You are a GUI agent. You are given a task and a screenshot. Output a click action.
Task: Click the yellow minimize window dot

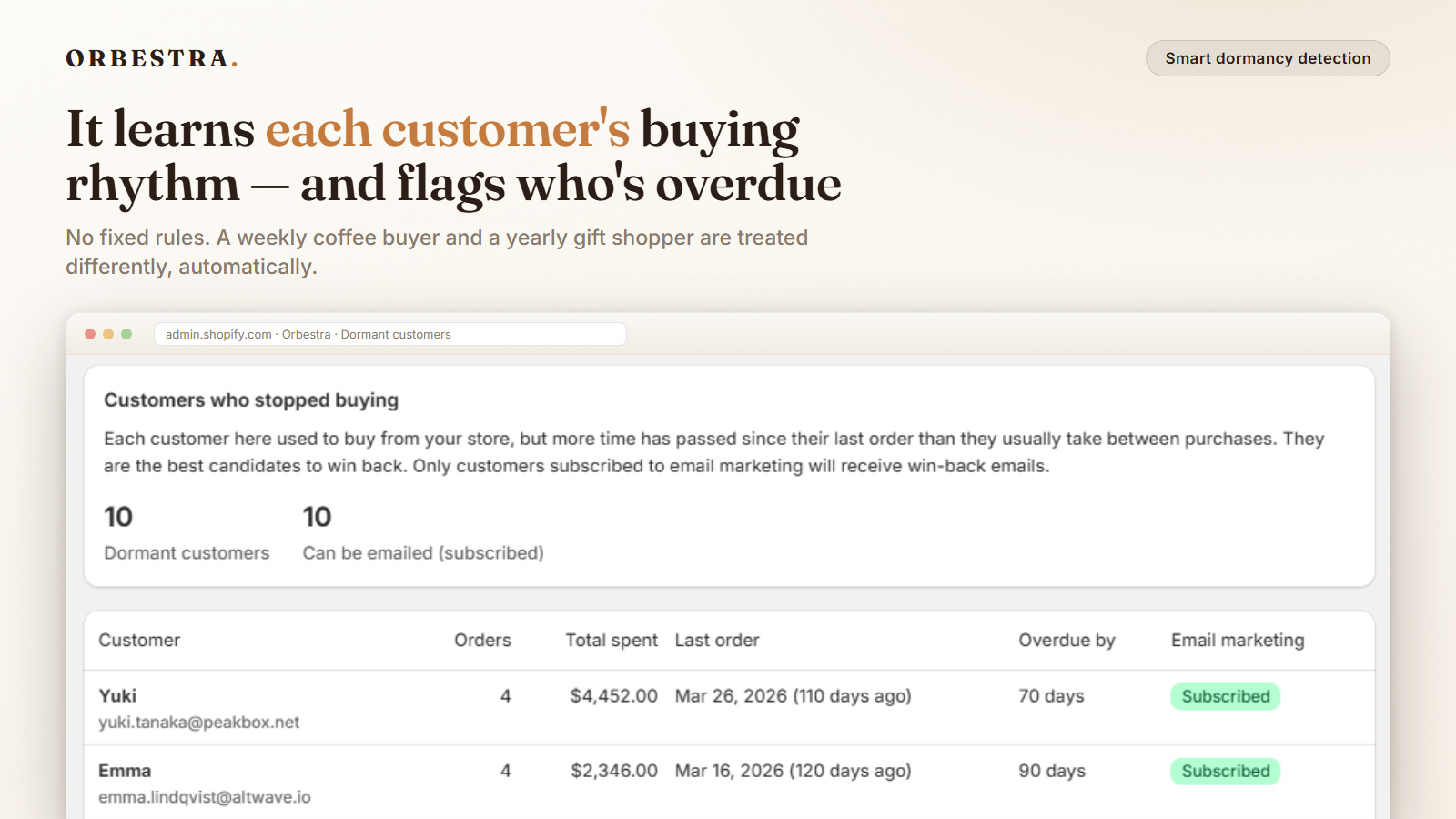[108, 334]
